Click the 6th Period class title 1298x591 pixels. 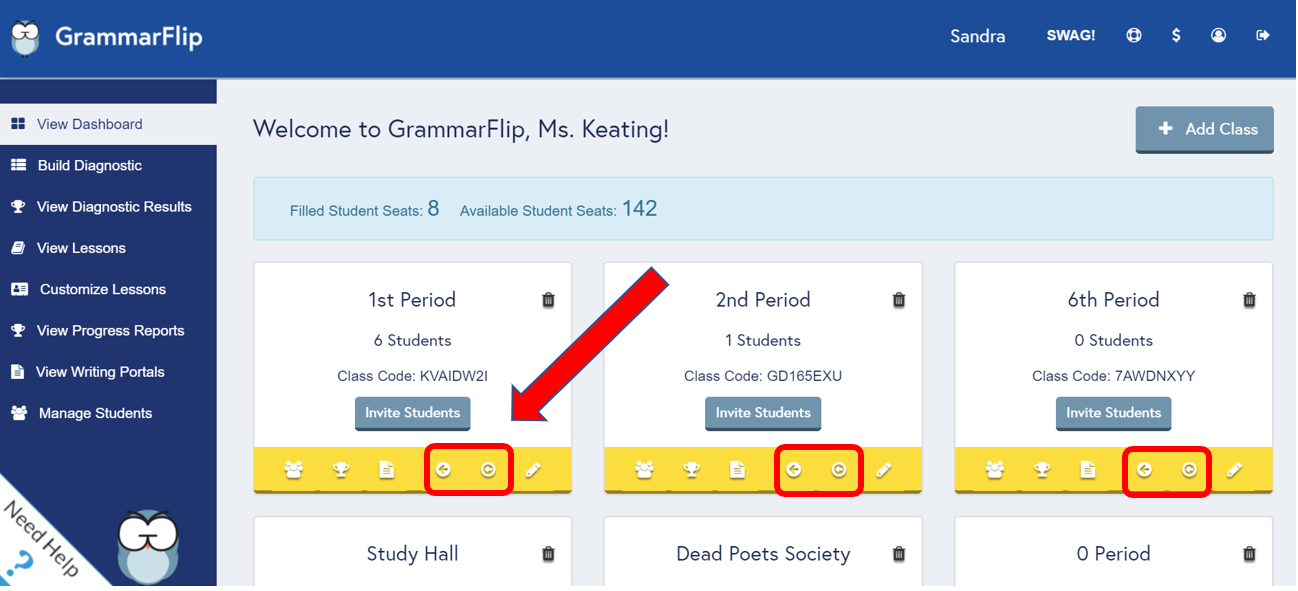point(1113,300)
